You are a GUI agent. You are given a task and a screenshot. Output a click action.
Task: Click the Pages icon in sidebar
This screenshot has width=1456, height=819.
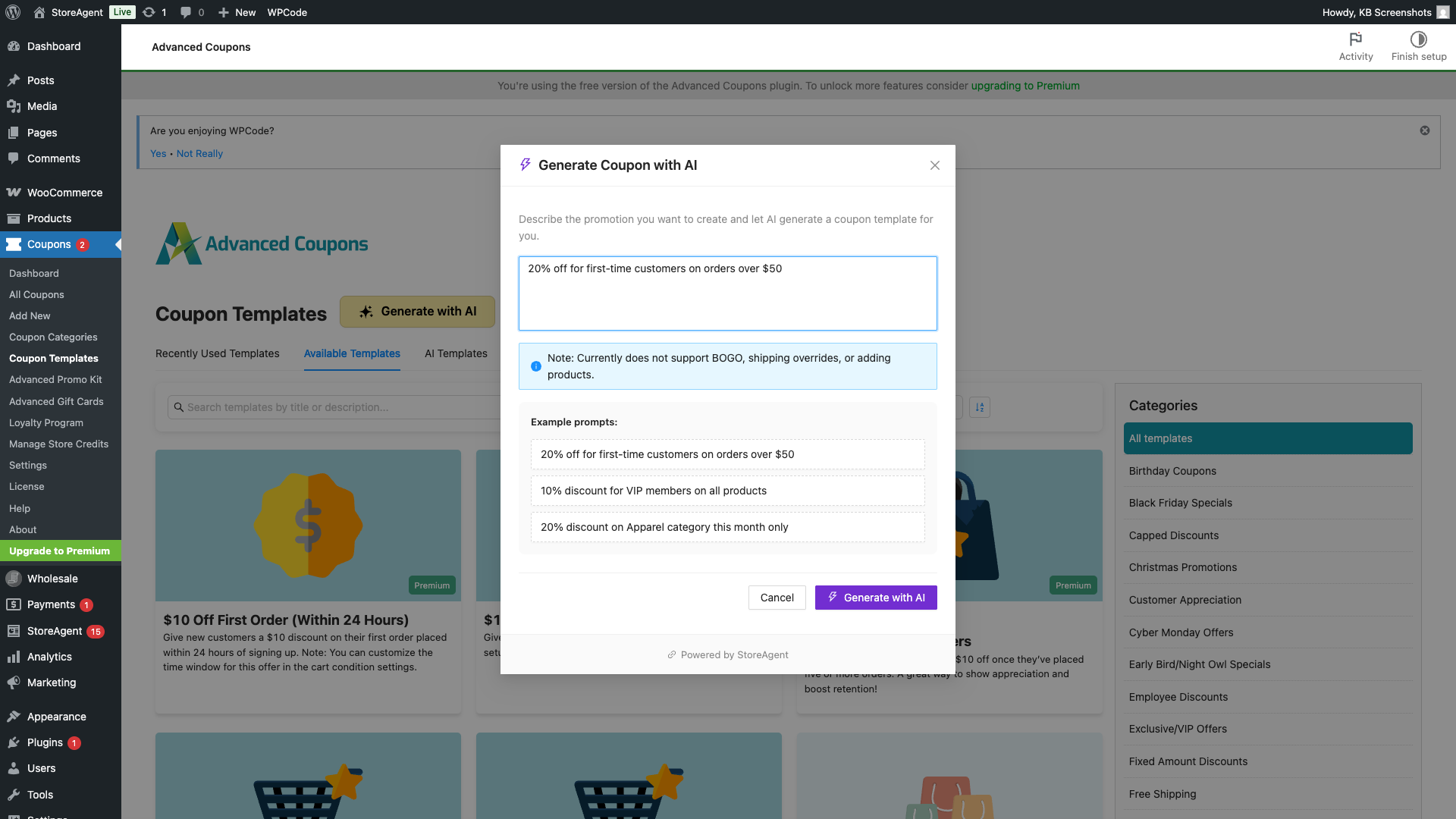14,133
